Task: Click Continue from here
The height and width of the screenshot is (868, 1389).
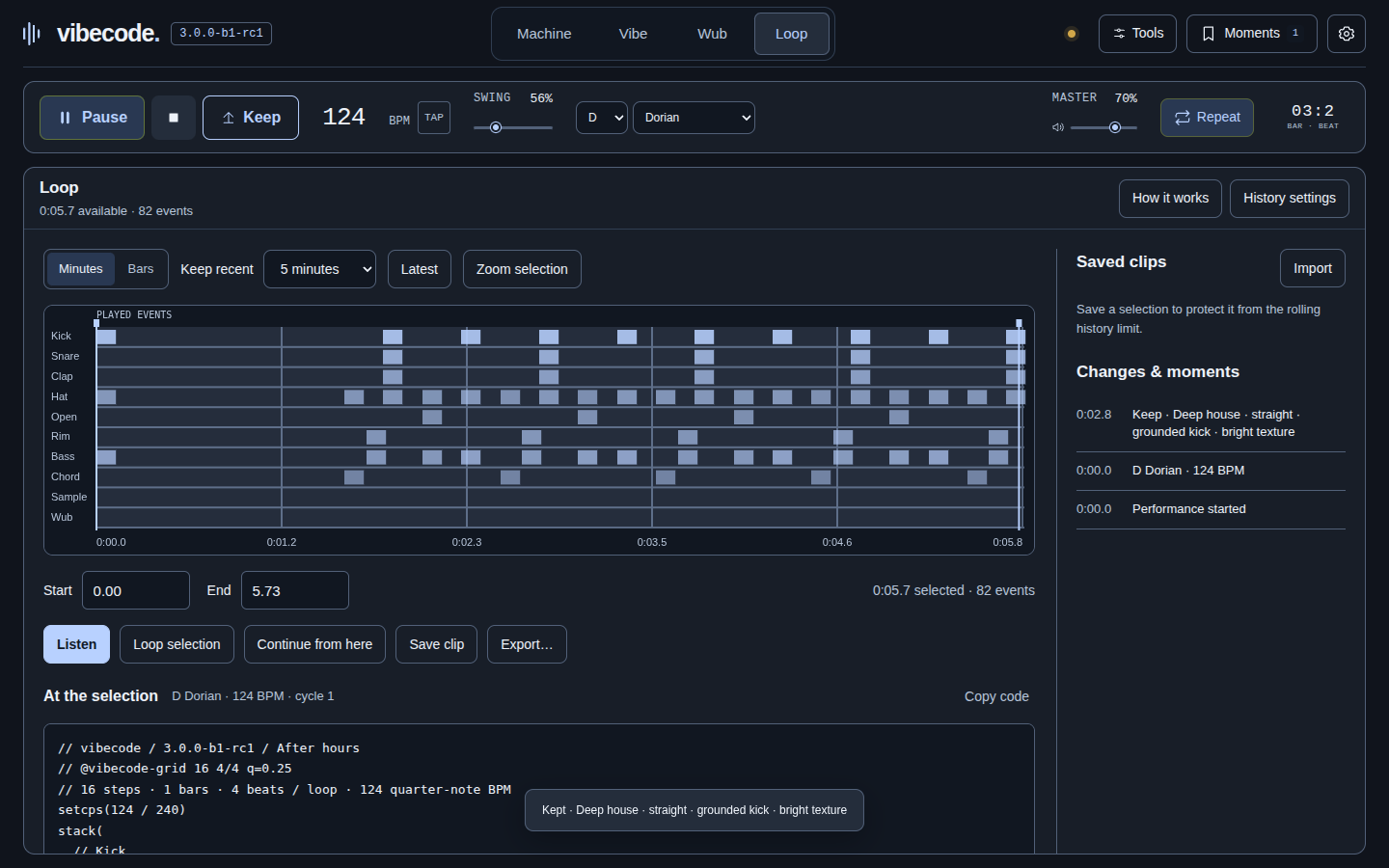Action: coord(314,644)
